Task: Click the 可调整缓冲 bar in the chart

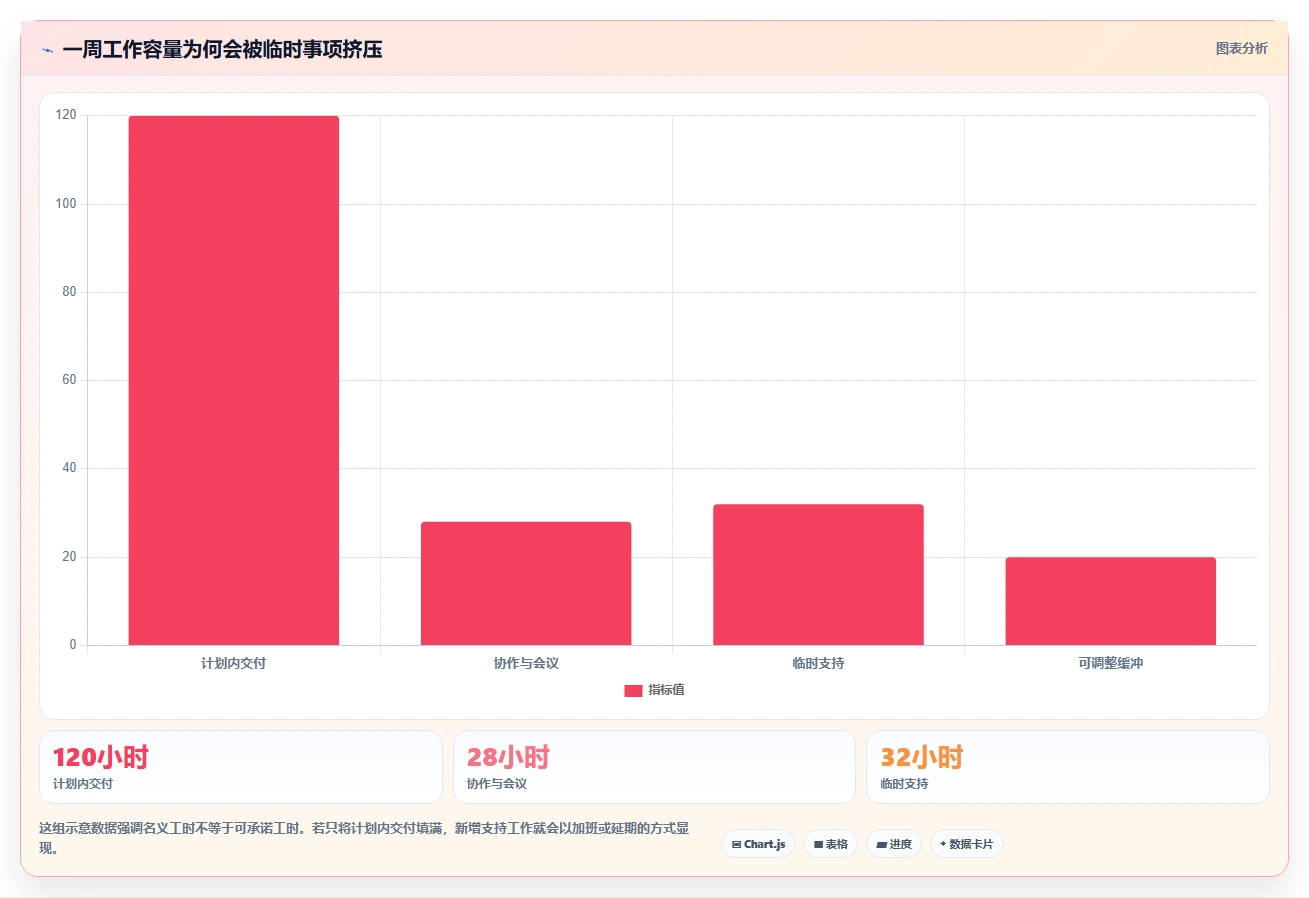Action: (x=1110, y=601)
